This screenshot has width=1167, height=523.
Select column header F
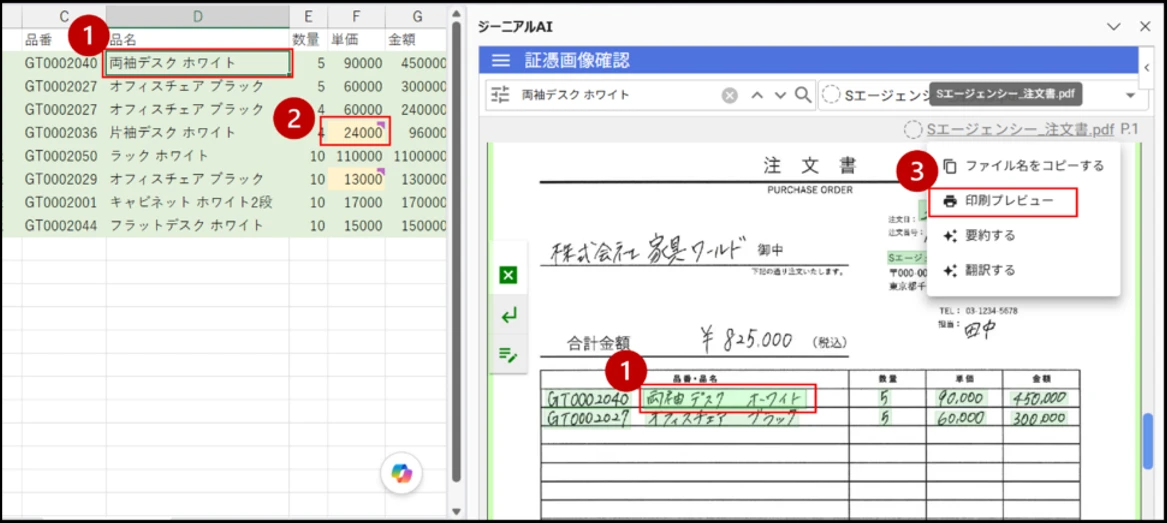tap(357, 16)
